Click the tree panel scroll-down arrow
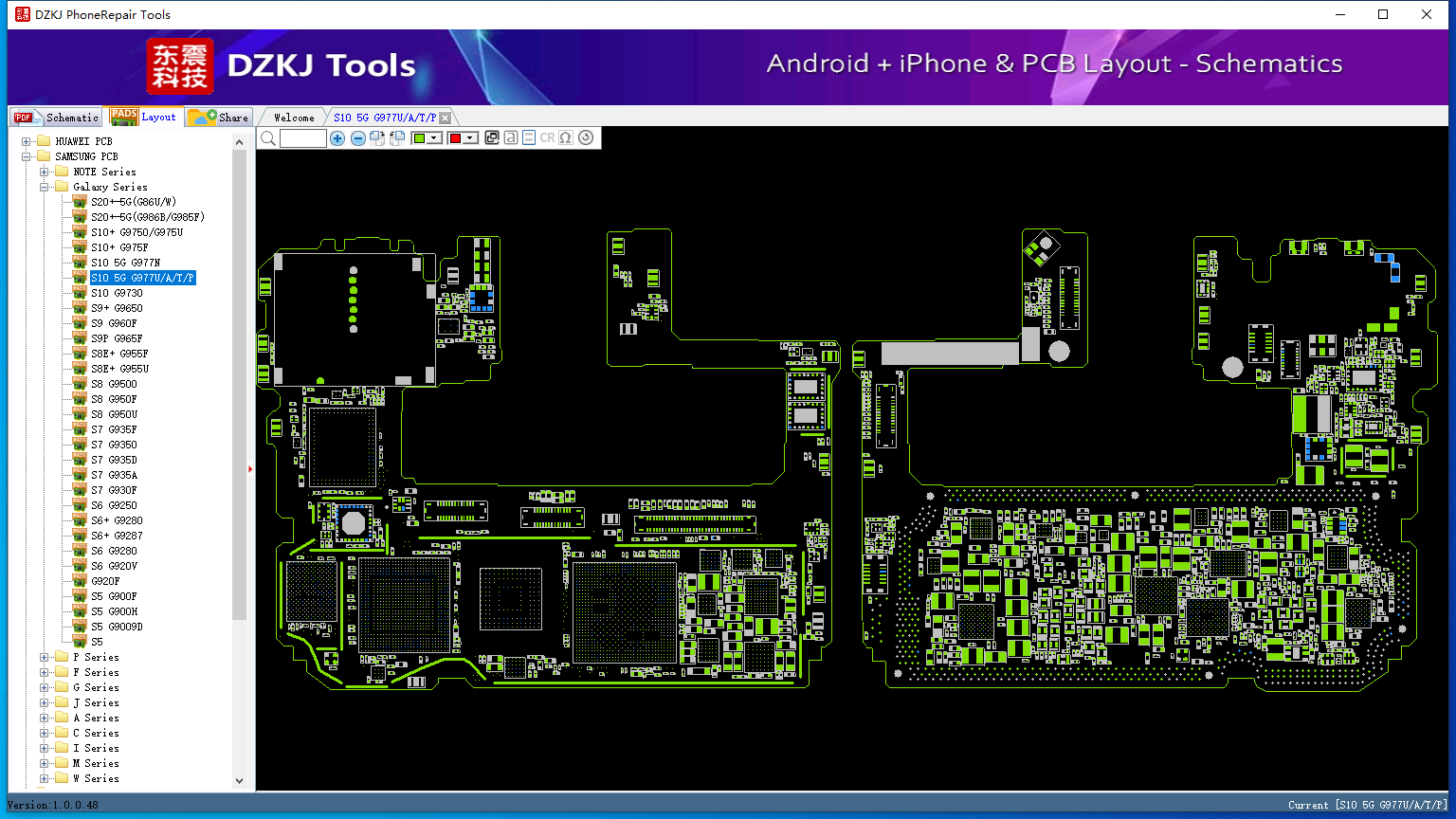This screenshot has width=1456, height=819. pos(239,780)
